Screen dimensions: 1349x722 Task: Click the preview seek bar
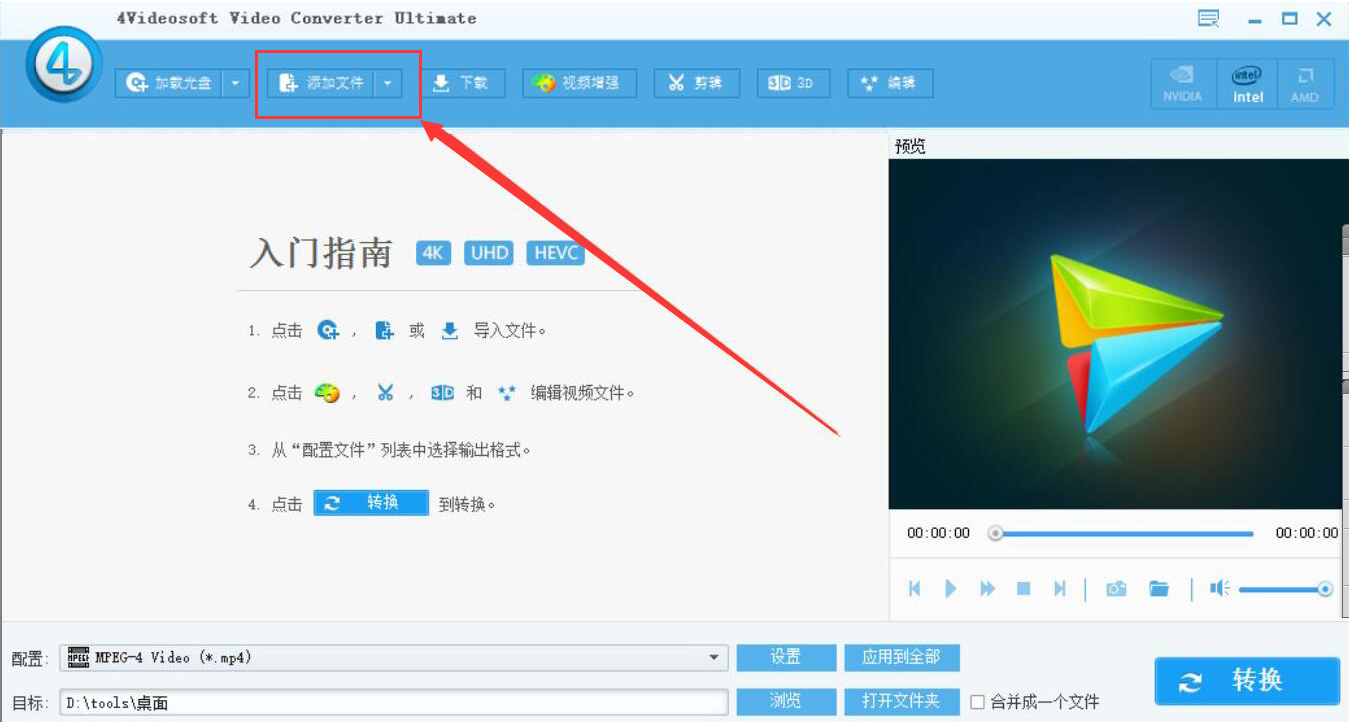pyautogui.click(x=1121, y=534)
